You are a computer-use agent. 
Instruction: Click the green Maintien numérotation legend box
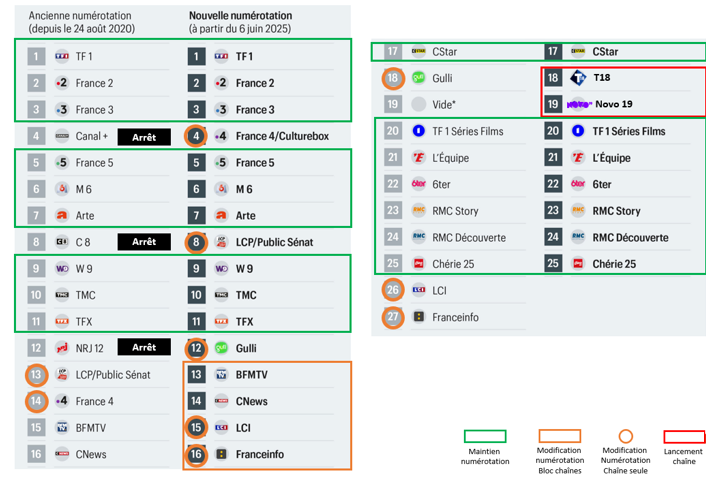tap(485, 436)
